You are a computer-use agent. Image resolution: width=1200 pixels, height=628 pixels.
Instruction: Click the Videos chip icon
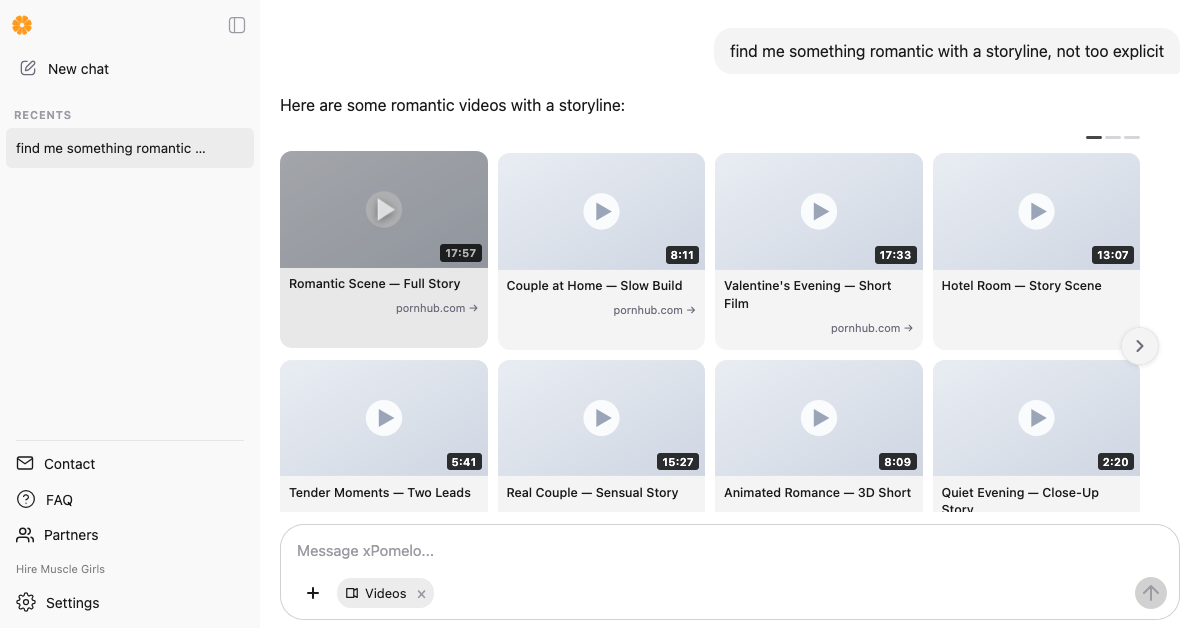point(352,594)
